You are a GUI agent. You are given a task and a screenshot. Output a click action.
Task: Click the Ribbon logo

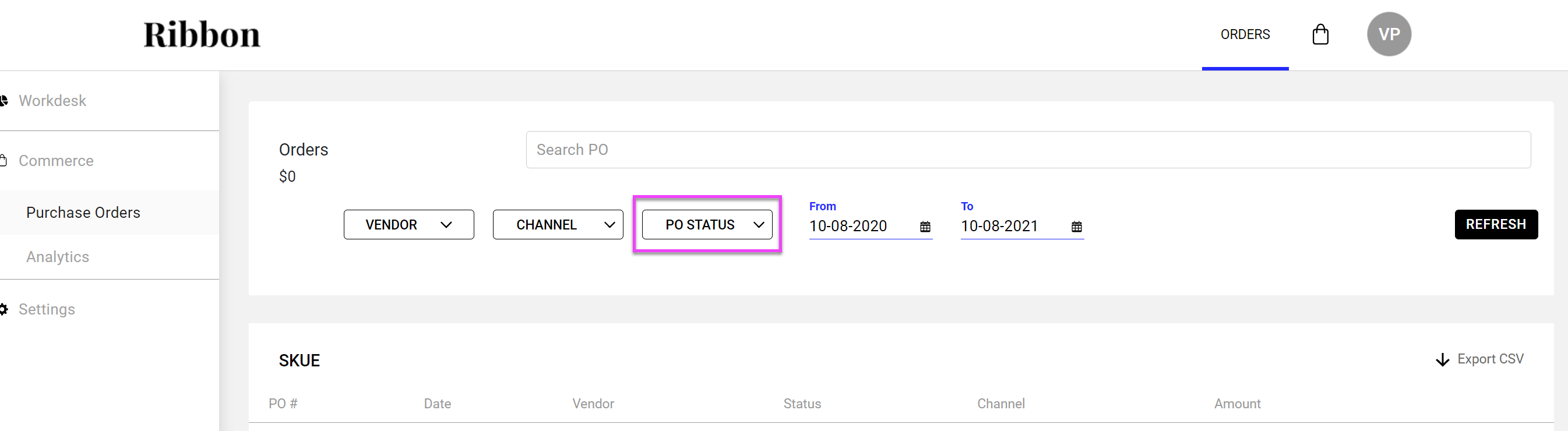coord(202,35)
